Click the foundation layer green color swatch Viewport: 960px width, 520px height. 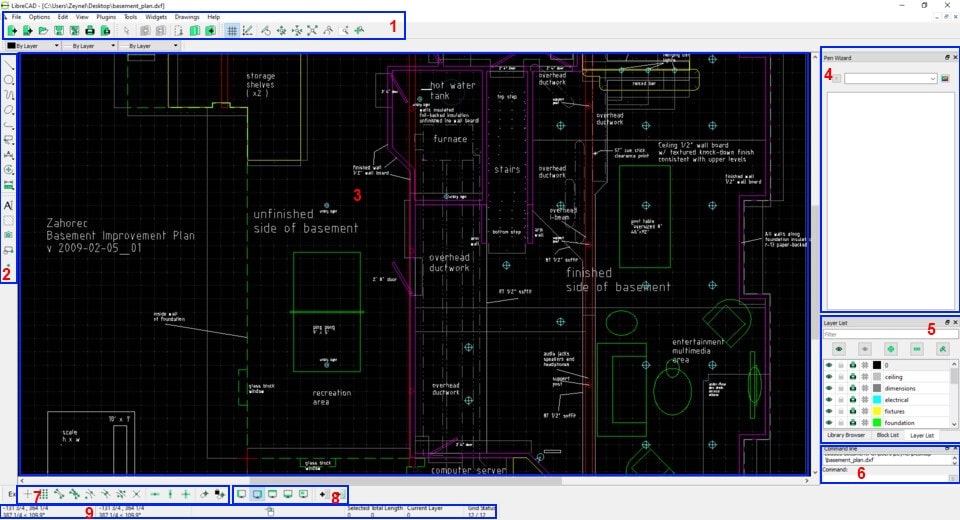(x=877, y=423)
